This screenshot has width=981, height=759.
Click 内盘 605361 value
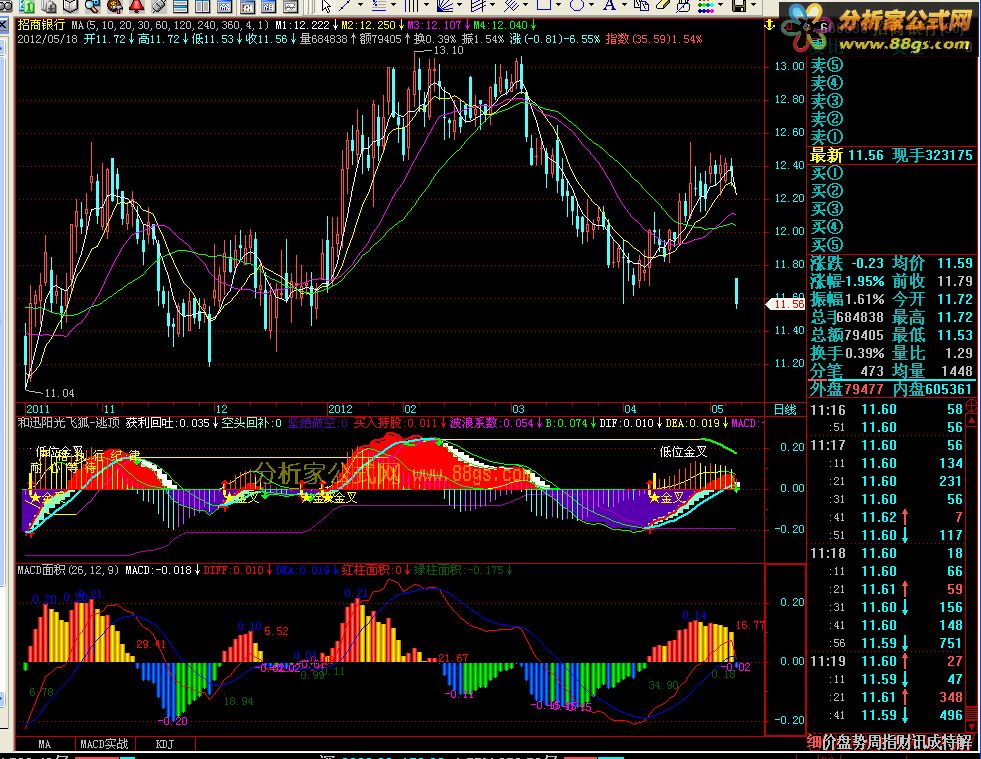(x=949, y=389)
